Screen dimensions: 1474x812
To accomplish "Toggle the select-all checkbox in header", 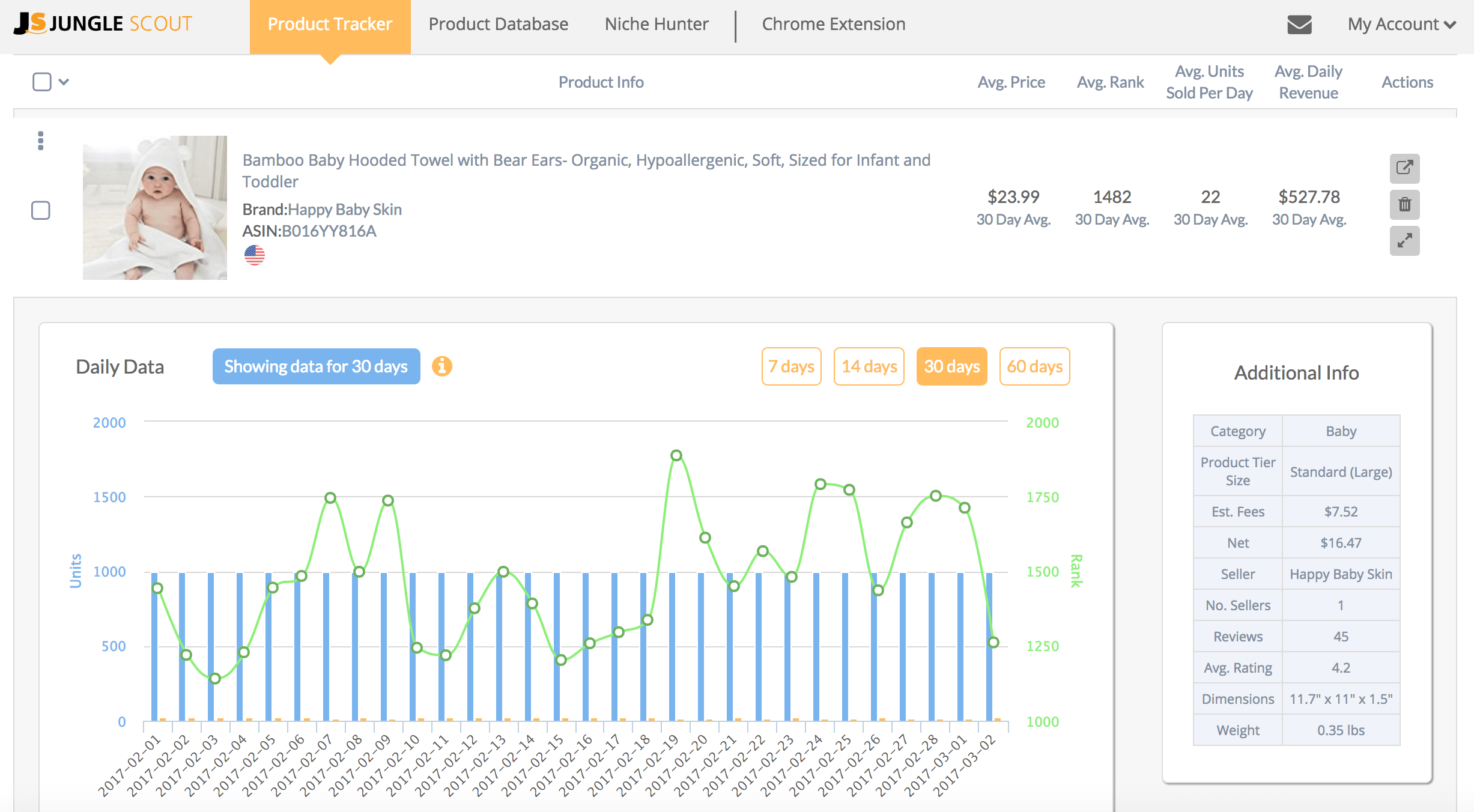I will click(42, 82).
